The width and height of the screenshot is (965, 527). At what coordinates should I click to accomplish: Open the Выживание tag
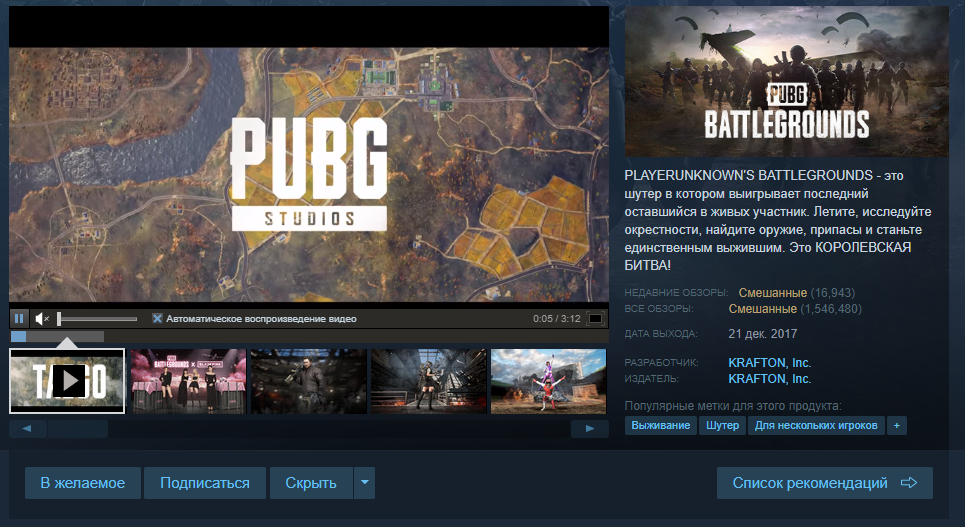point(660,425)
